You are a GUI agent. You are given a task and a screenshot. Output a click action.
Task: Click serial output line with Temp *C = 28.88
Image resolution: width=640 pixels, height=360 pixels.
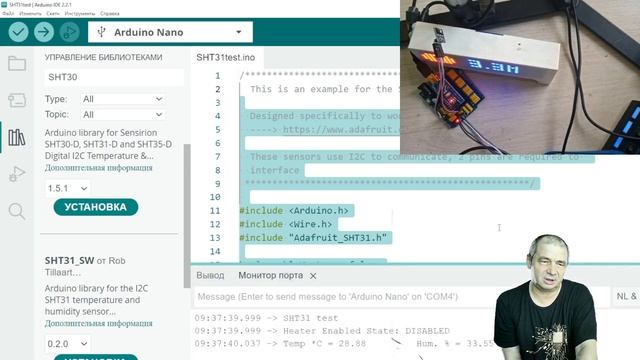click(x=344, y=344)
